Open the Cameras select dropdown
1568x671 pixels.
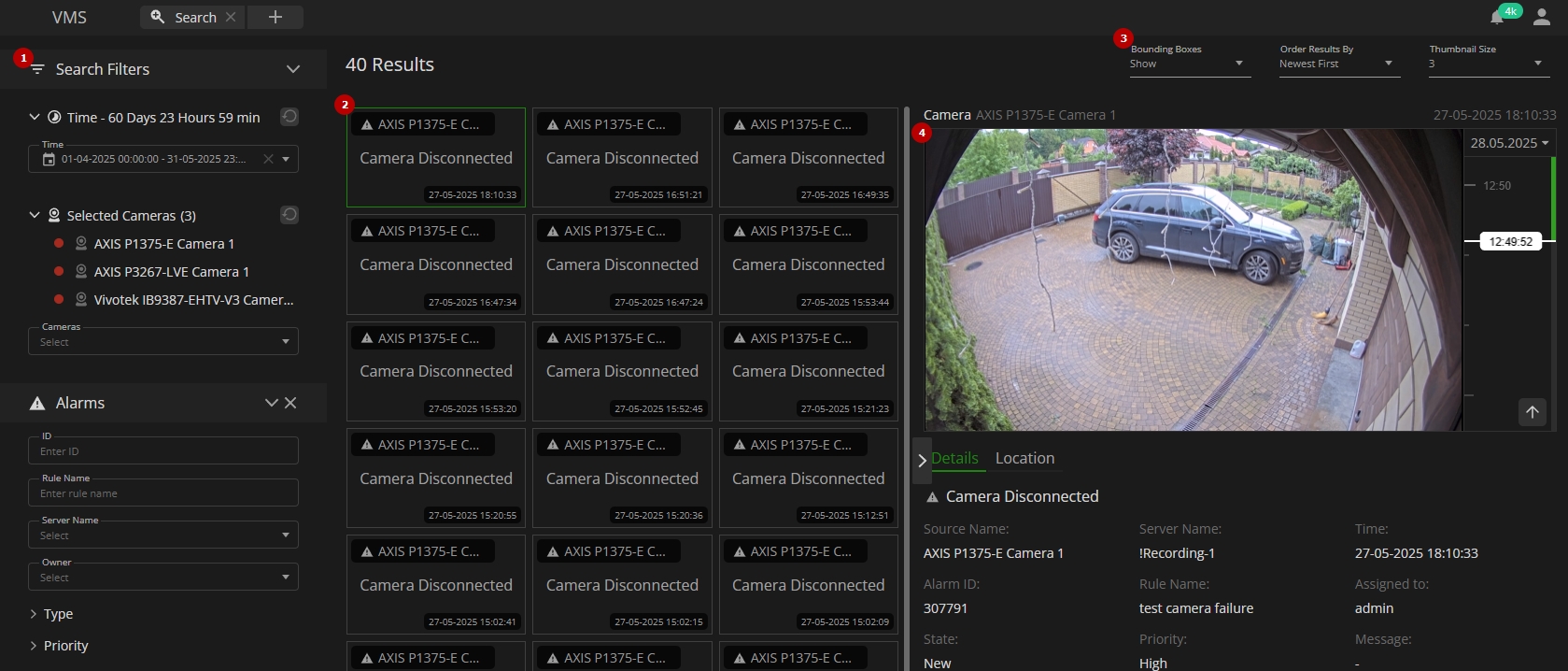tap(163, 341)
